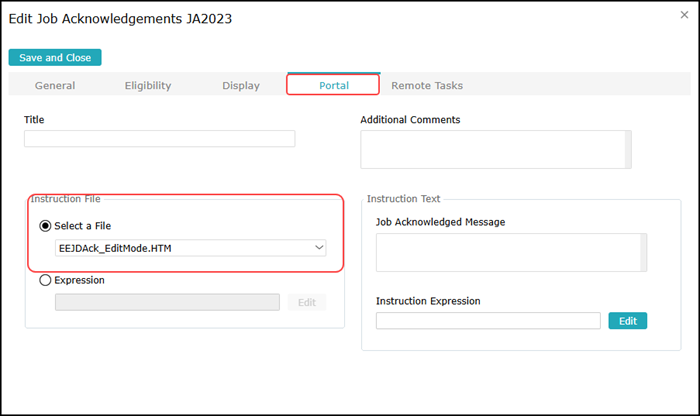Close the Edit Job Acknowledgements dialog

[684, 15]
